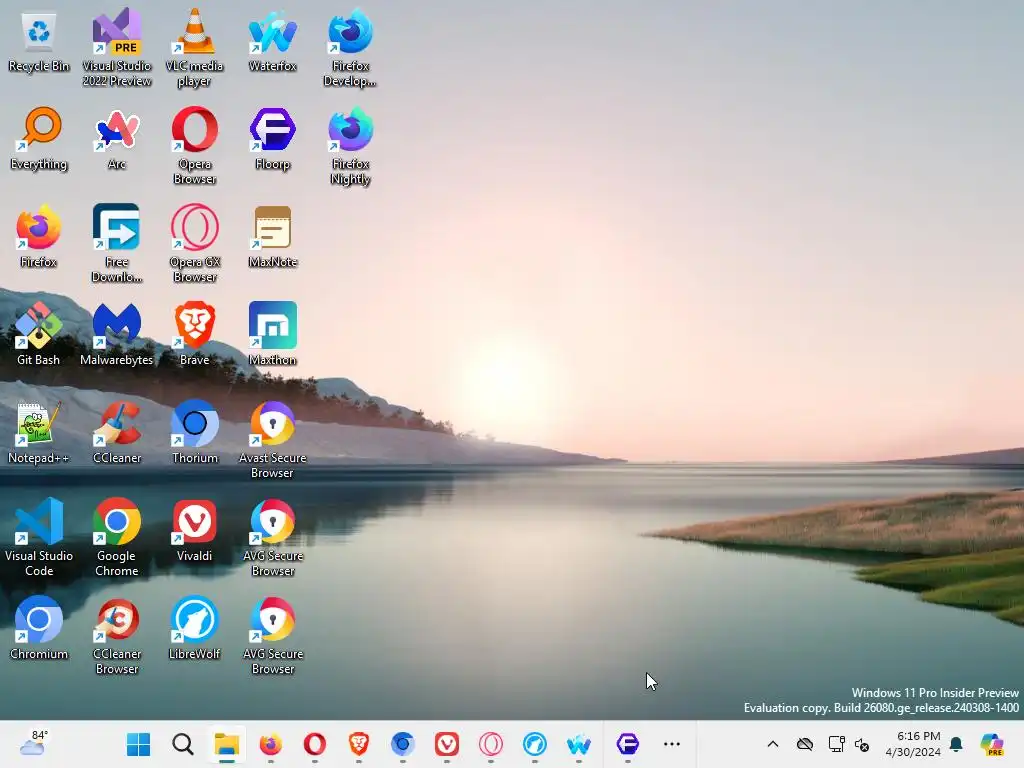
Task: Select the Visual Studio Code desktop shortcut
Action: [39, 537]
